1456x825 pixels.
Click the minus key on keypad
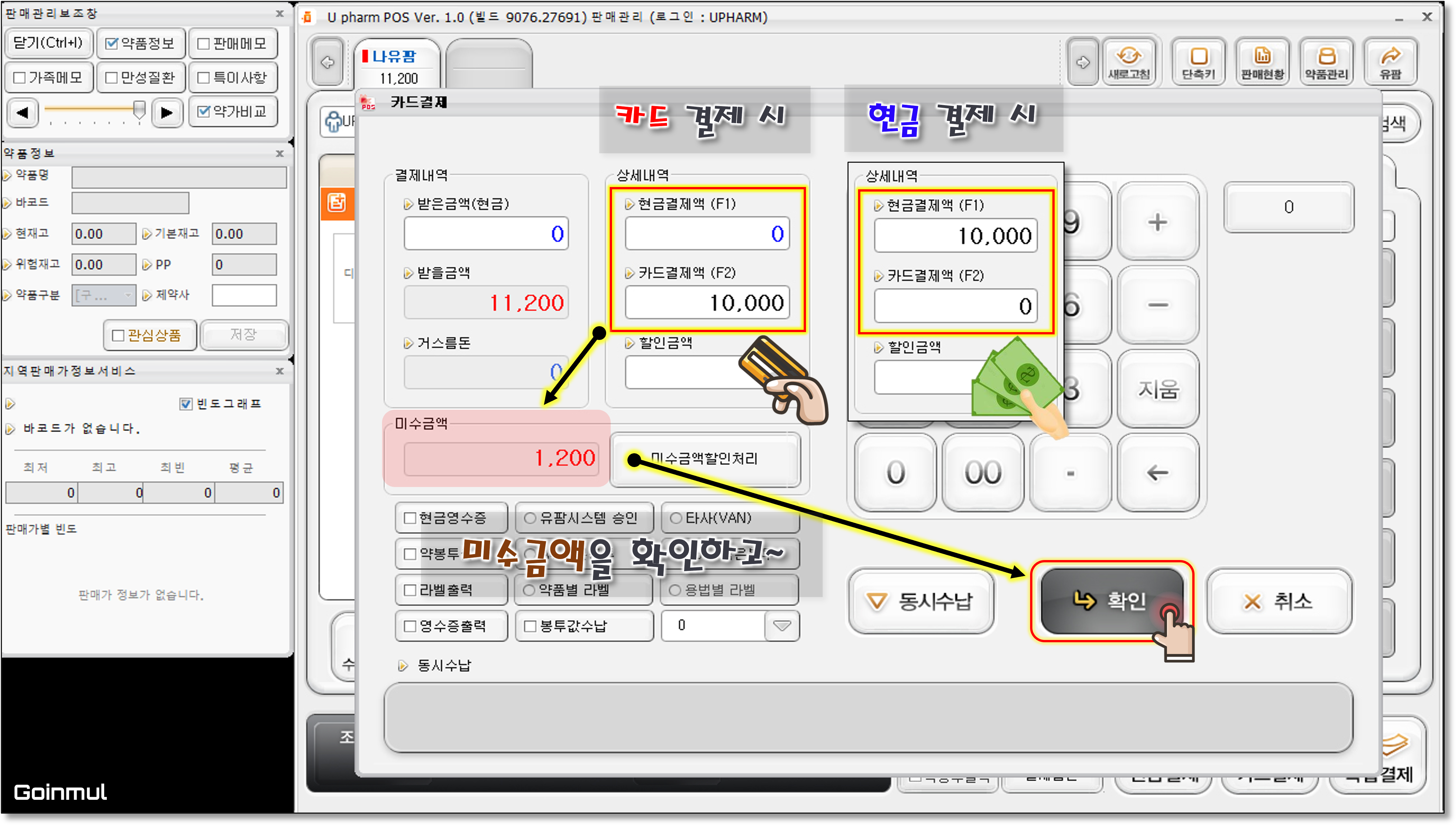point(1157,305)
